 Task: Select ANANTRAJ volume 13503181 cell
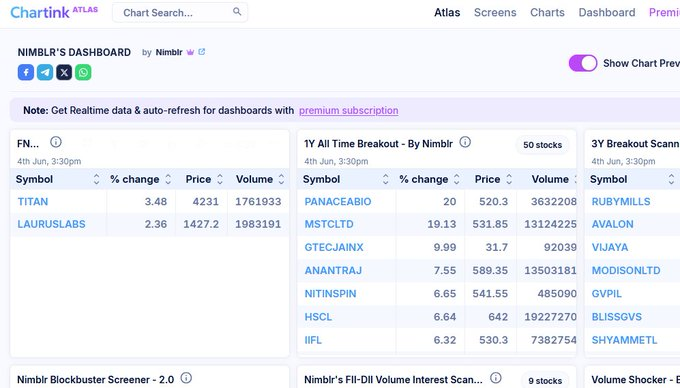[x=546, y=271]
